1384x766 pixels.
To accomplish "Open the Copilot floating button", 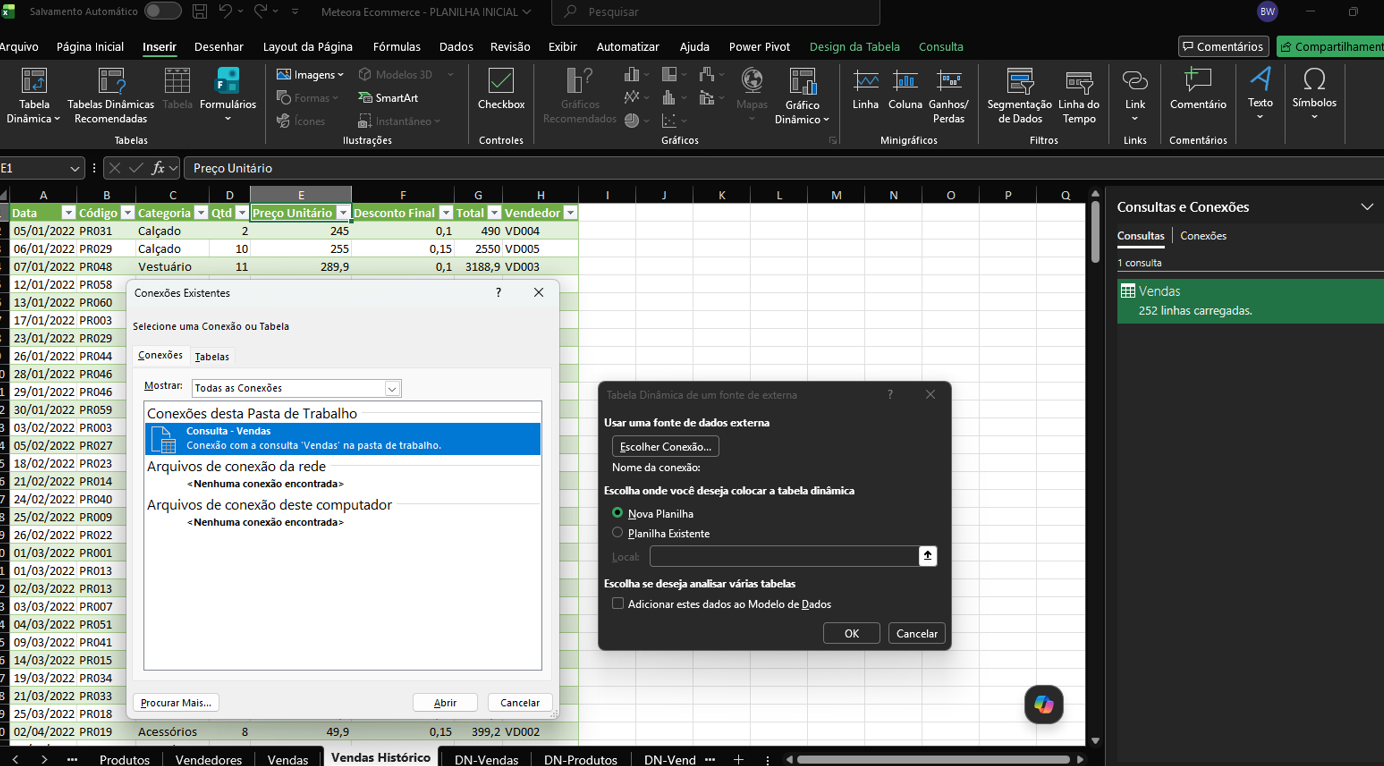I will pyautogui.click(x=1044, y=705).
